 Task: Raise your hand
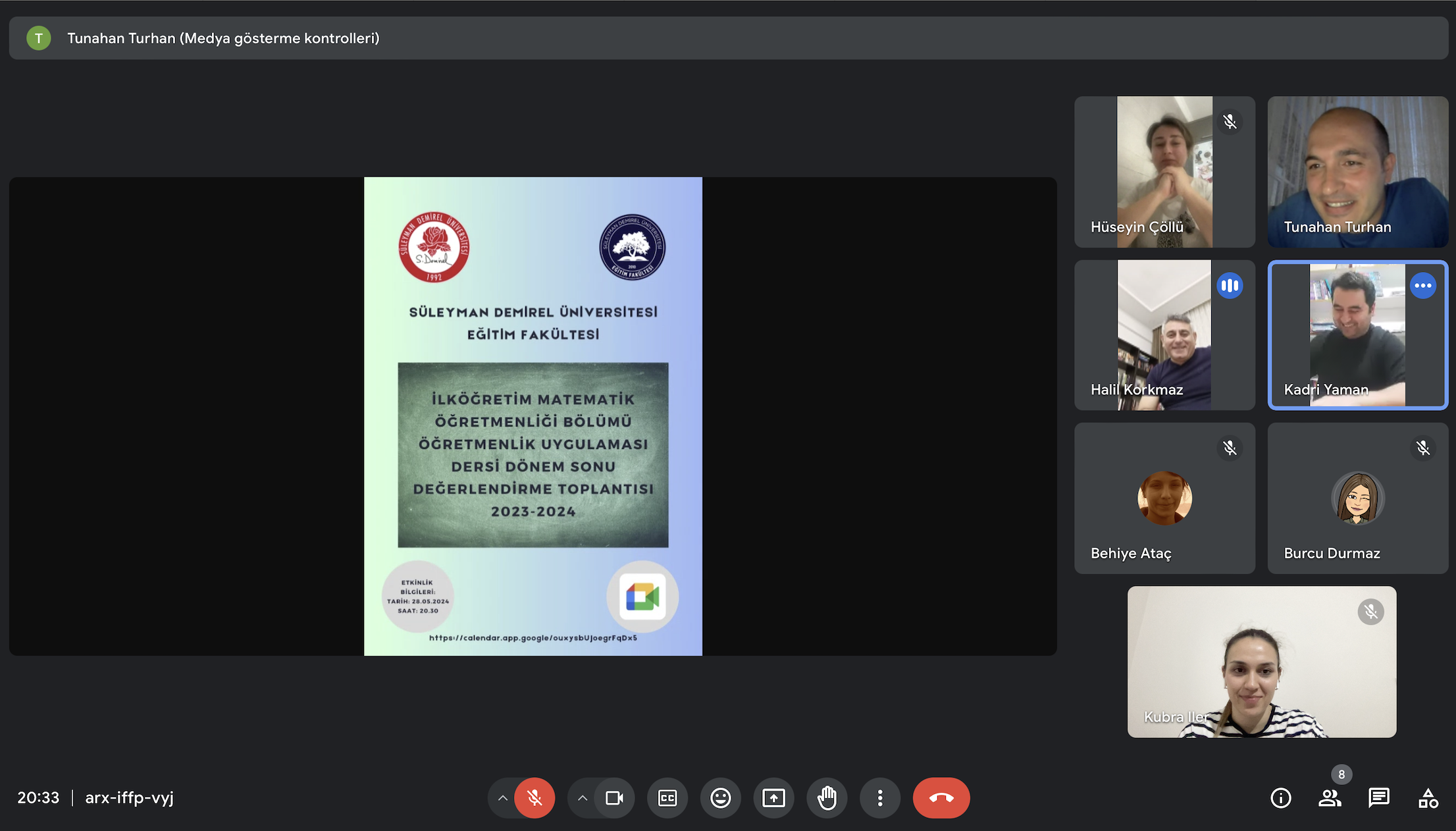(827, 798)
